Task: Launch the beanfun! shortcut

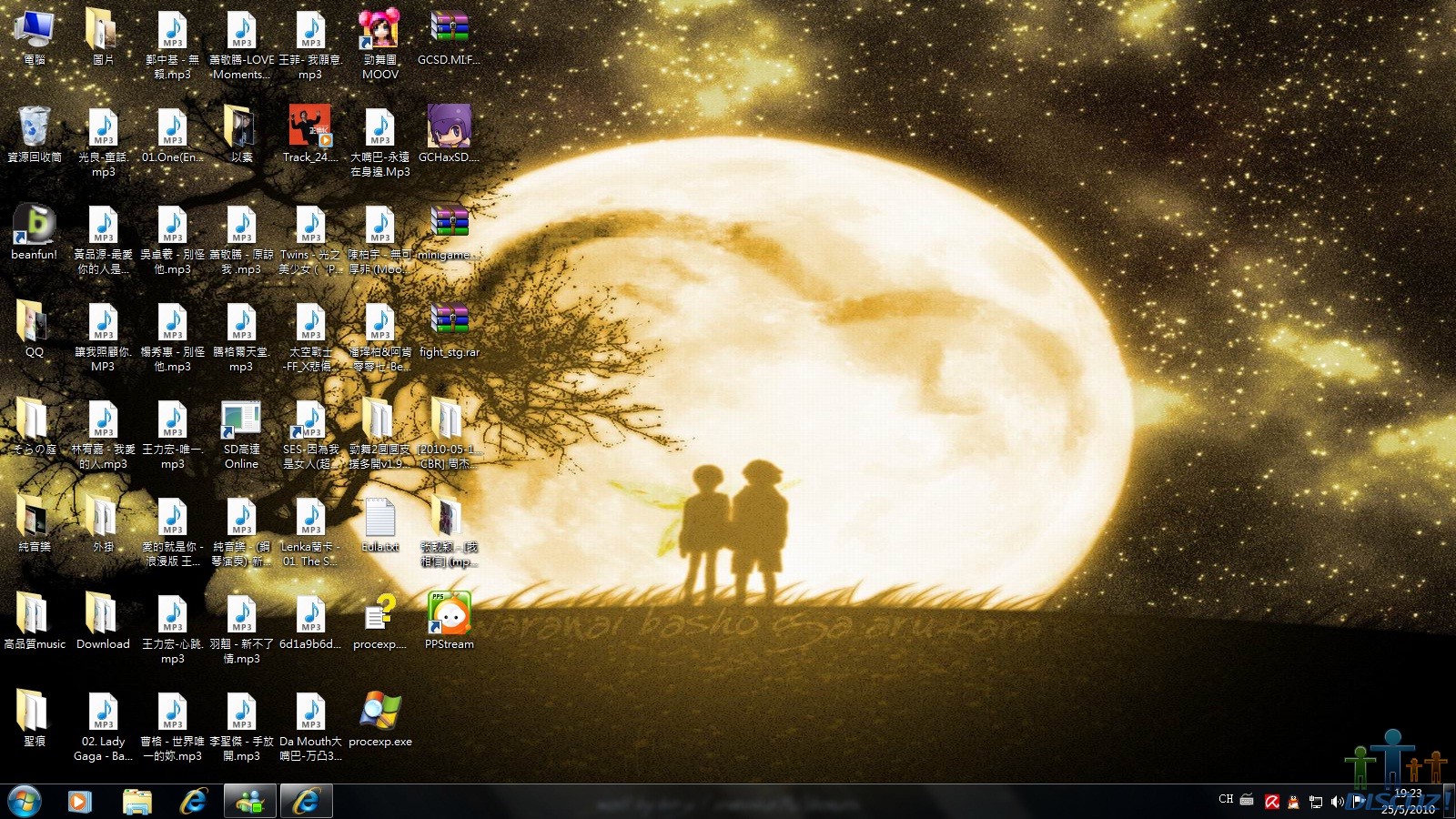Action: pos(35,233)
